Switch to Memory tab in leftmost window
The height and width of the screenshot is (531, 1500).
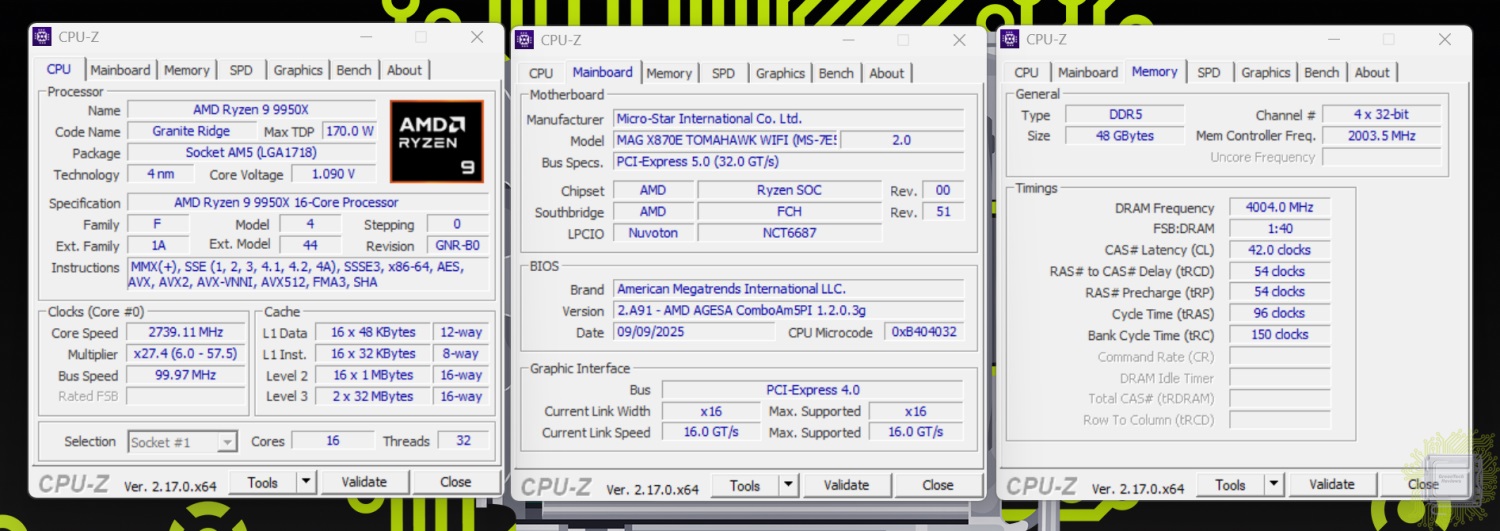tap(187, 70)
